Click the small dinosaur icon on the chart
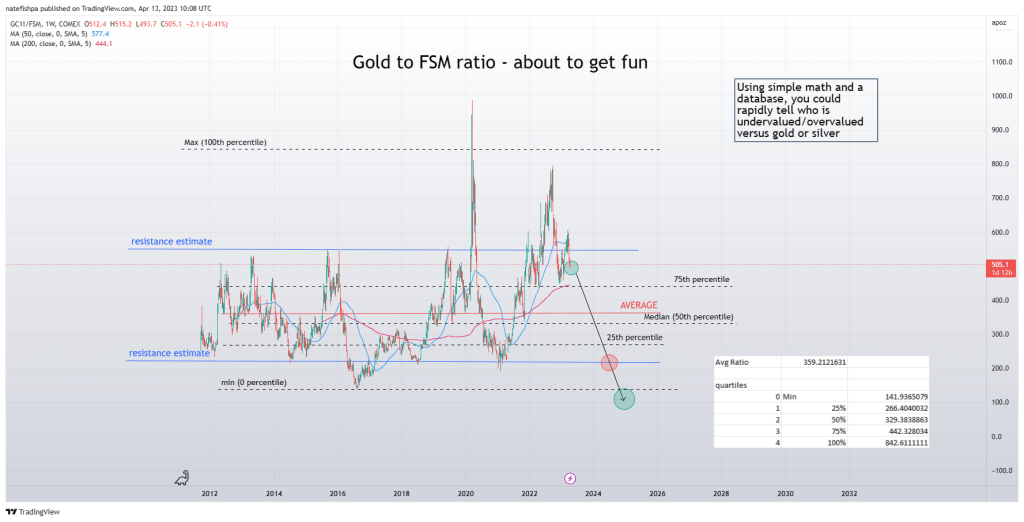Viewport: 1024px width, 522px height. 182,479
